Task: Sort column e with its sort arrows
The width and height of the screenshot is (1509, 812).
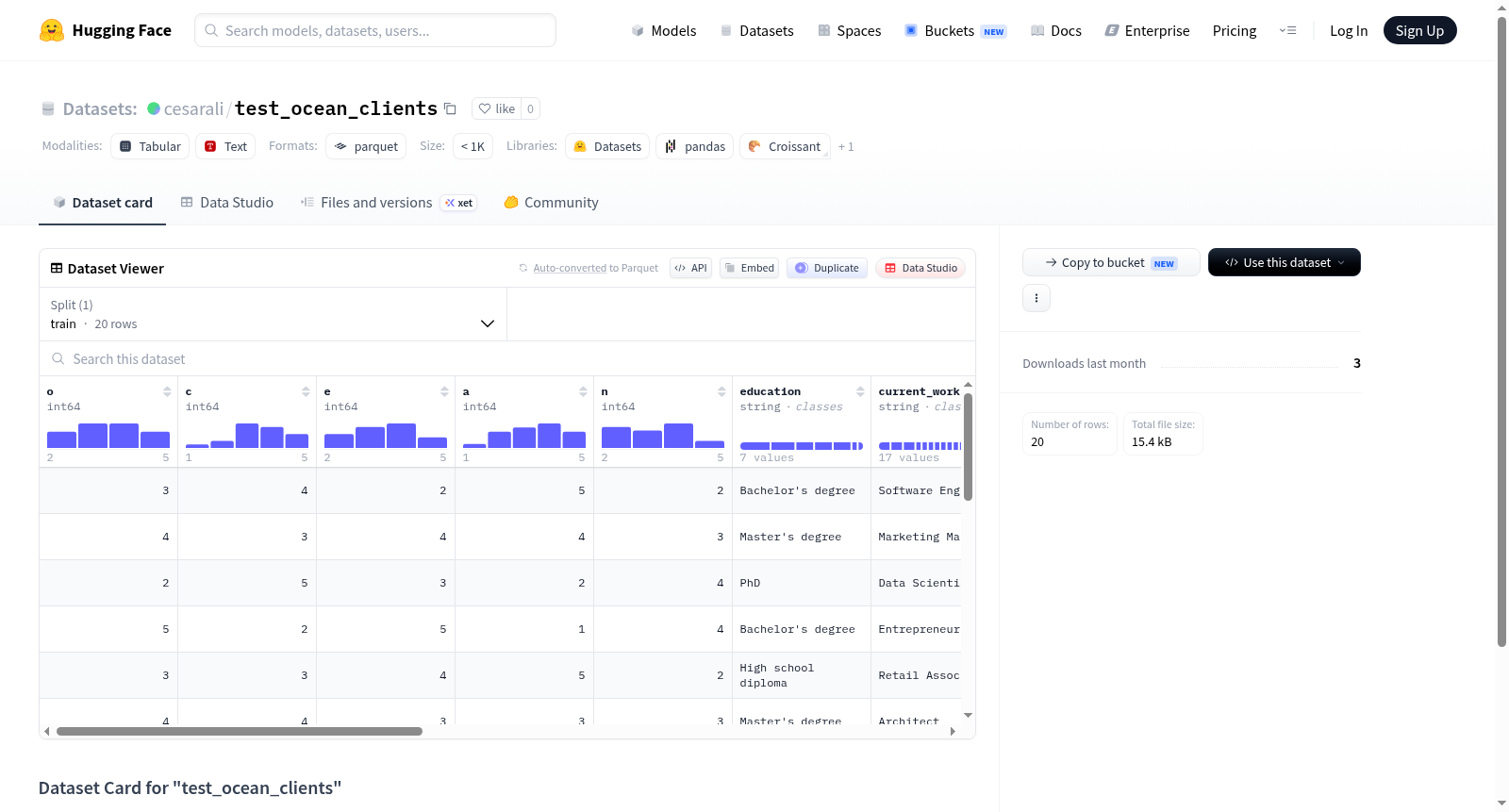Action: pos(444,391)
